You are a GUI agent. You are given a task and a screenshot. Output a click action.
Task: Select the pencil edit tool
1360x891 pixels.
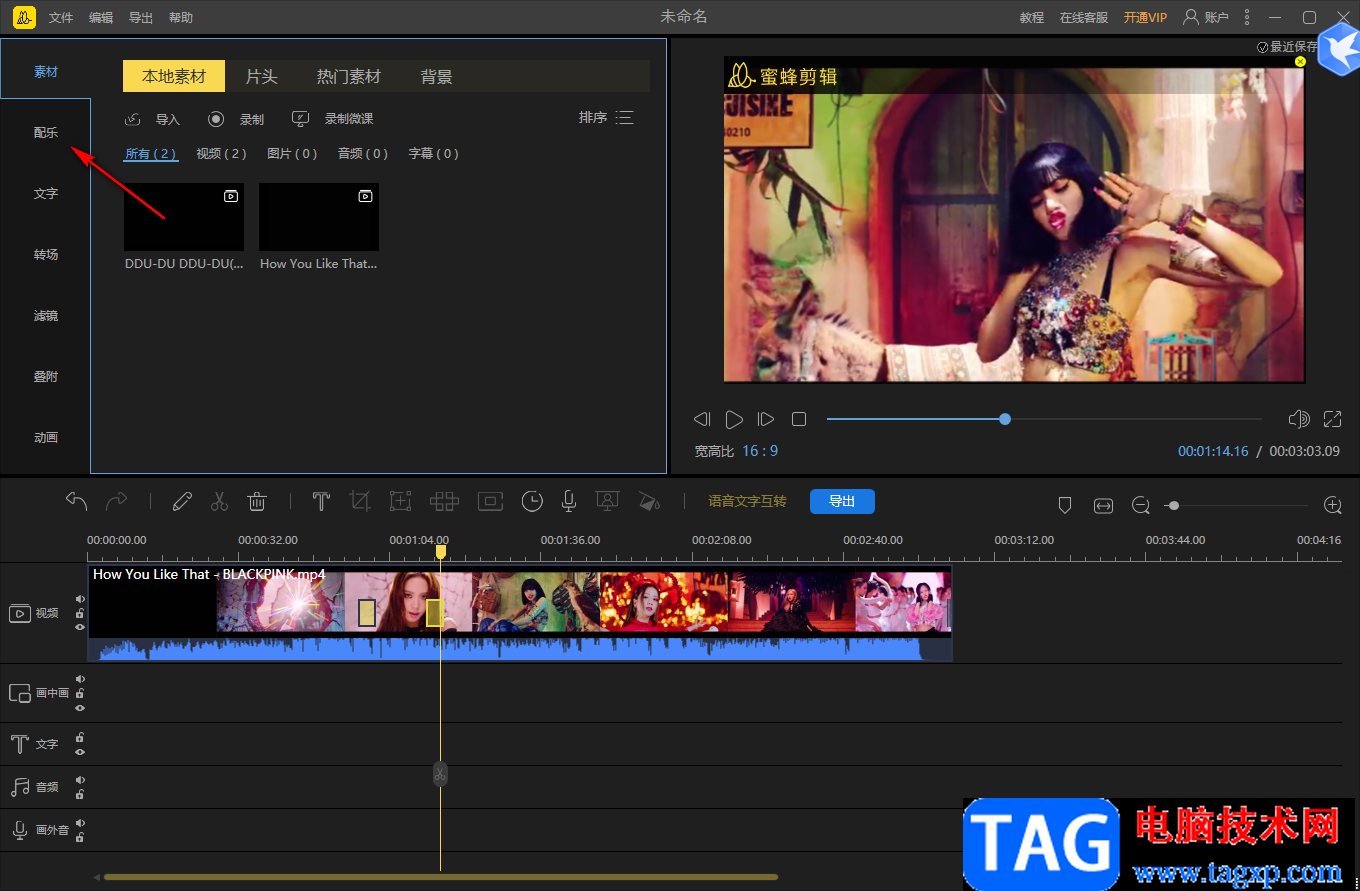click(x=182, y=501)
